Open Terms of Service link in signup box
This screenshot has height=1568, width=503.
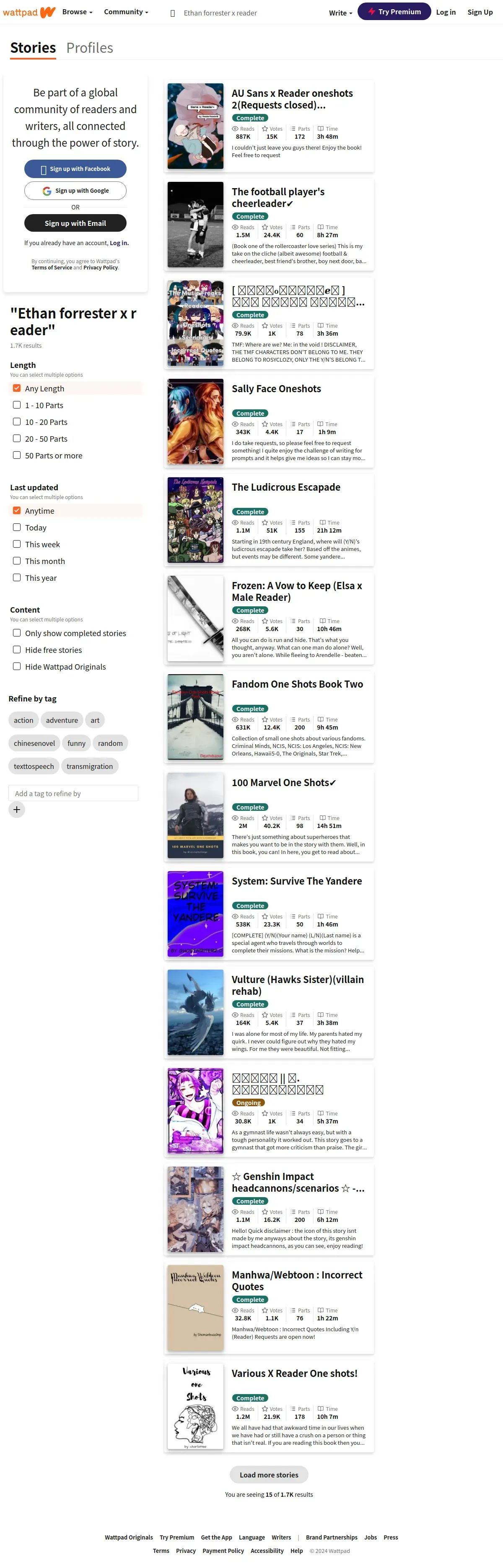tap(52, 268)
